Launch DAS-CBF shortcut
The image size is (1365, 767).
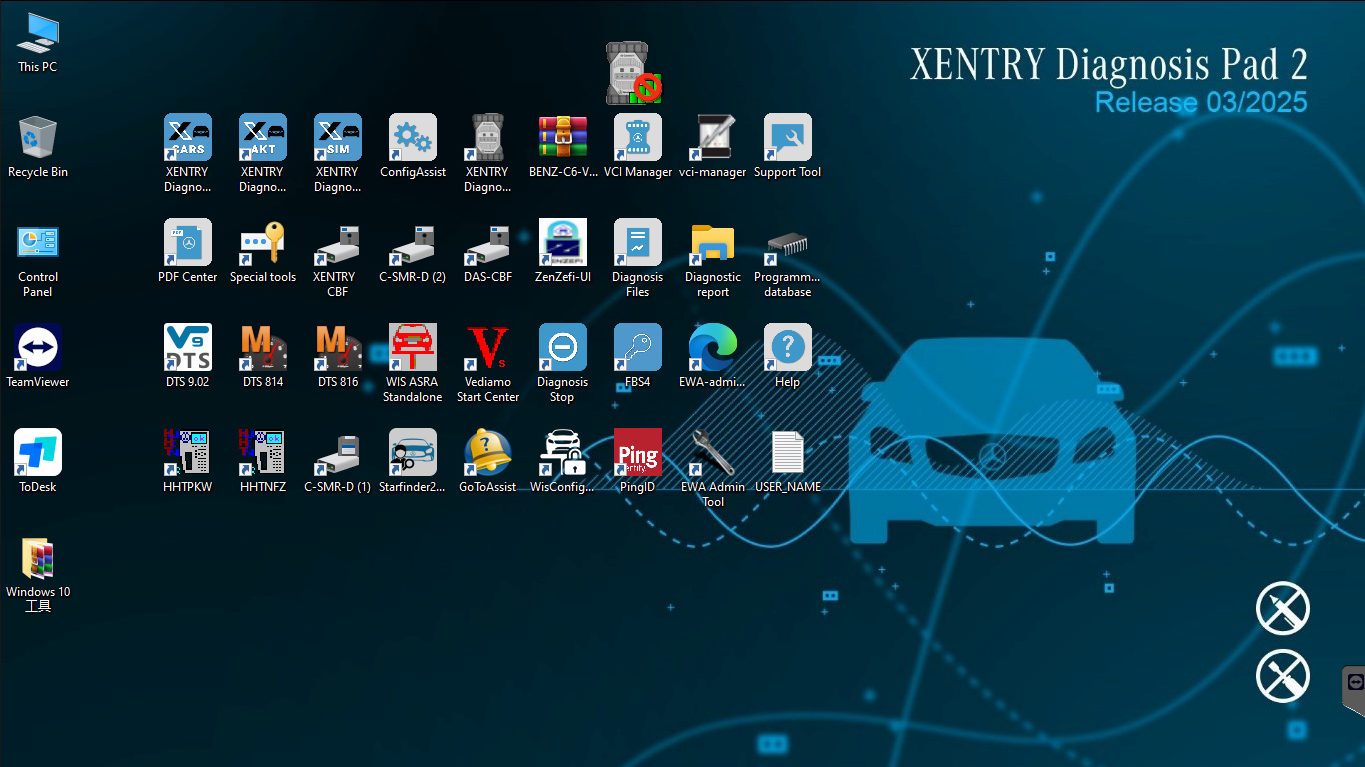point(488,243)
